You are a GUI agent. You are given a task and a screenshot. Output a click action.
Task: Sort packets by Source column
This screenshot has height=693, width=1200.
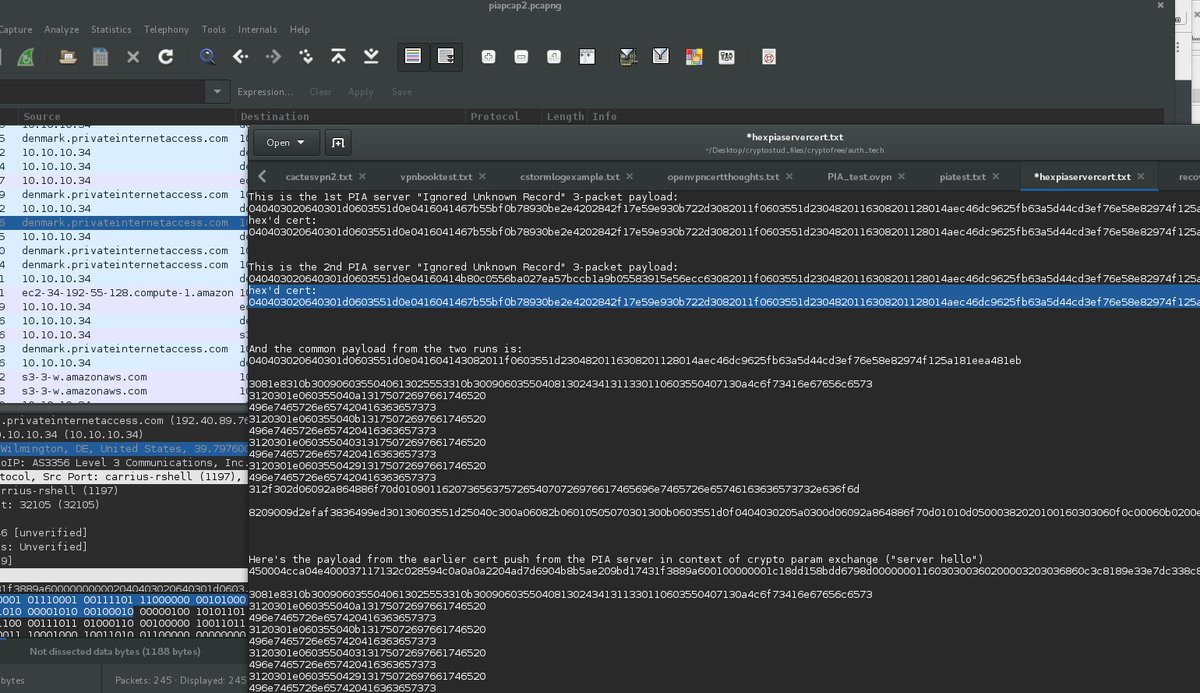click(x=126, y=117)
